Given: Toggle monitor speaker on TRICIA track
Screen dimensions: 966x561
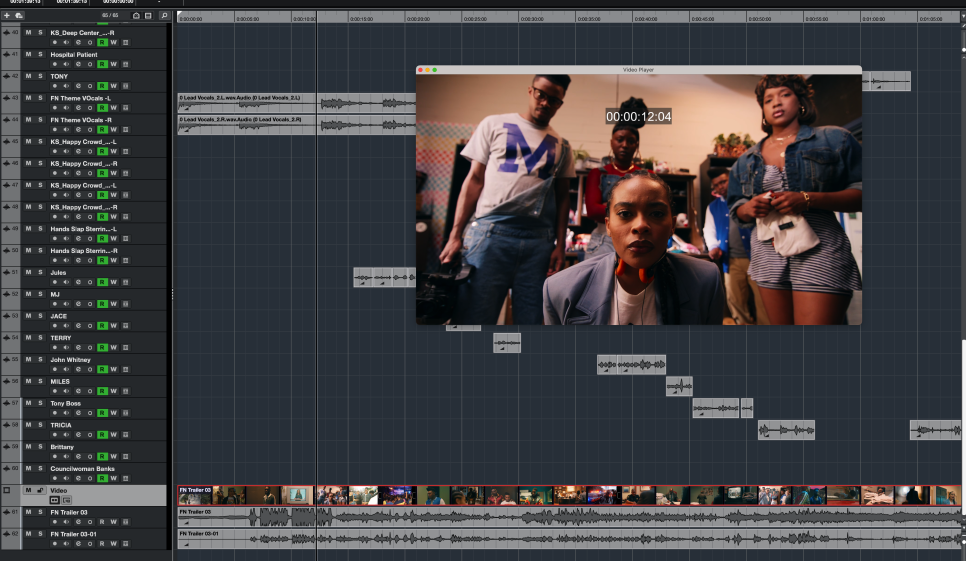Looking at the screenshot, I should 66,435.
